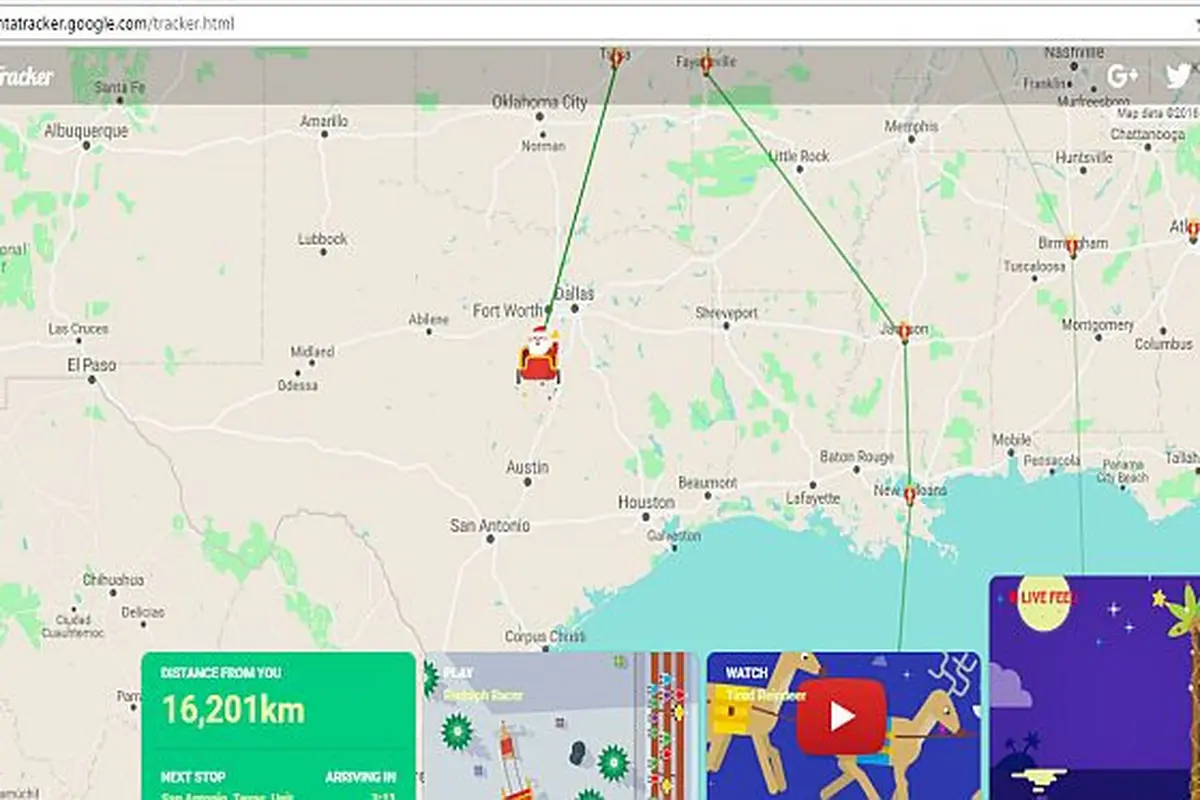Click the Galveston map label
The height and width of the screenshot is (800, 1200).
tap(674, 536)
